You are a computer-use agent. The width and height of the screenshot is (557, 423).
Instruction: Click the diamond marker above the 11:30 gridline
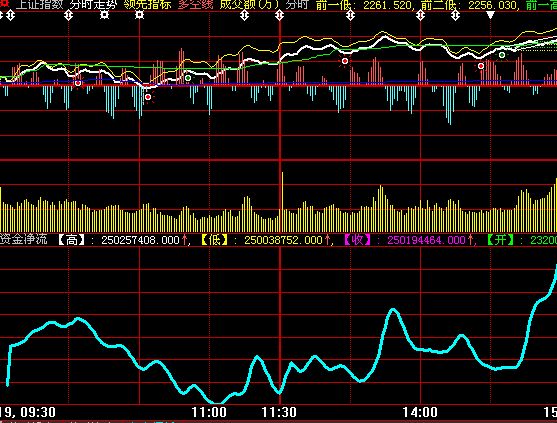coord(280,15)
